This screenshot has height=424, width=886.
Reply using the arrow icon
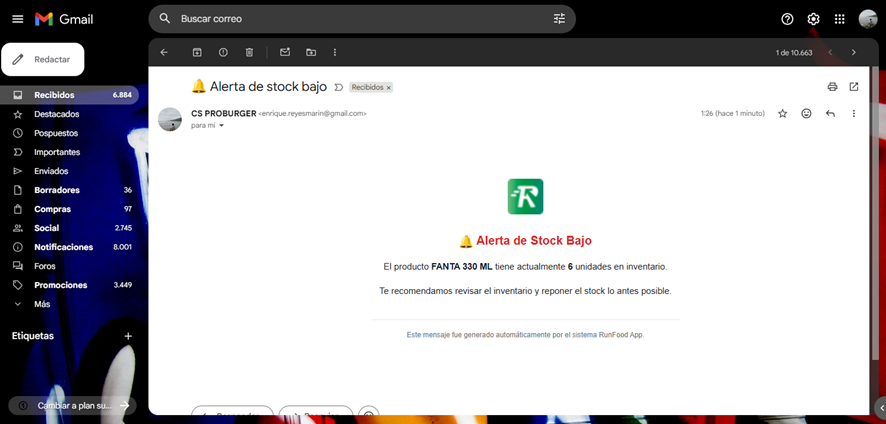(830, 114)
